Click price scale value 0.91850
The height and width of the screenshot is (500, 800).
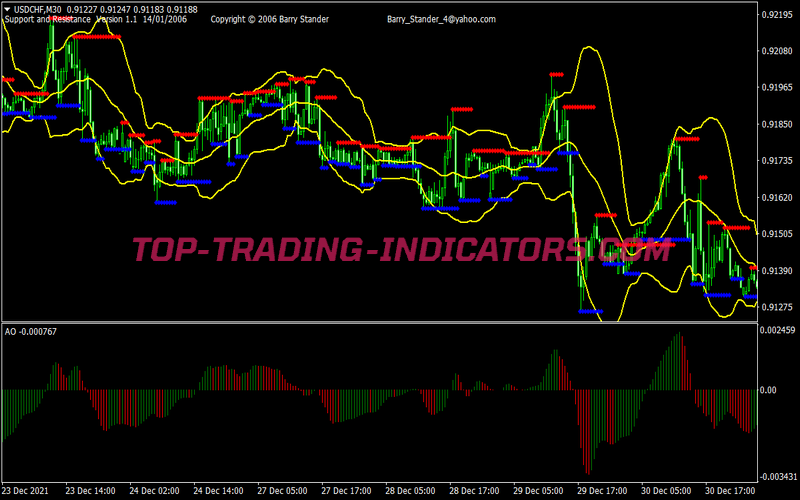pyautogui.click(x=778, y=124)
